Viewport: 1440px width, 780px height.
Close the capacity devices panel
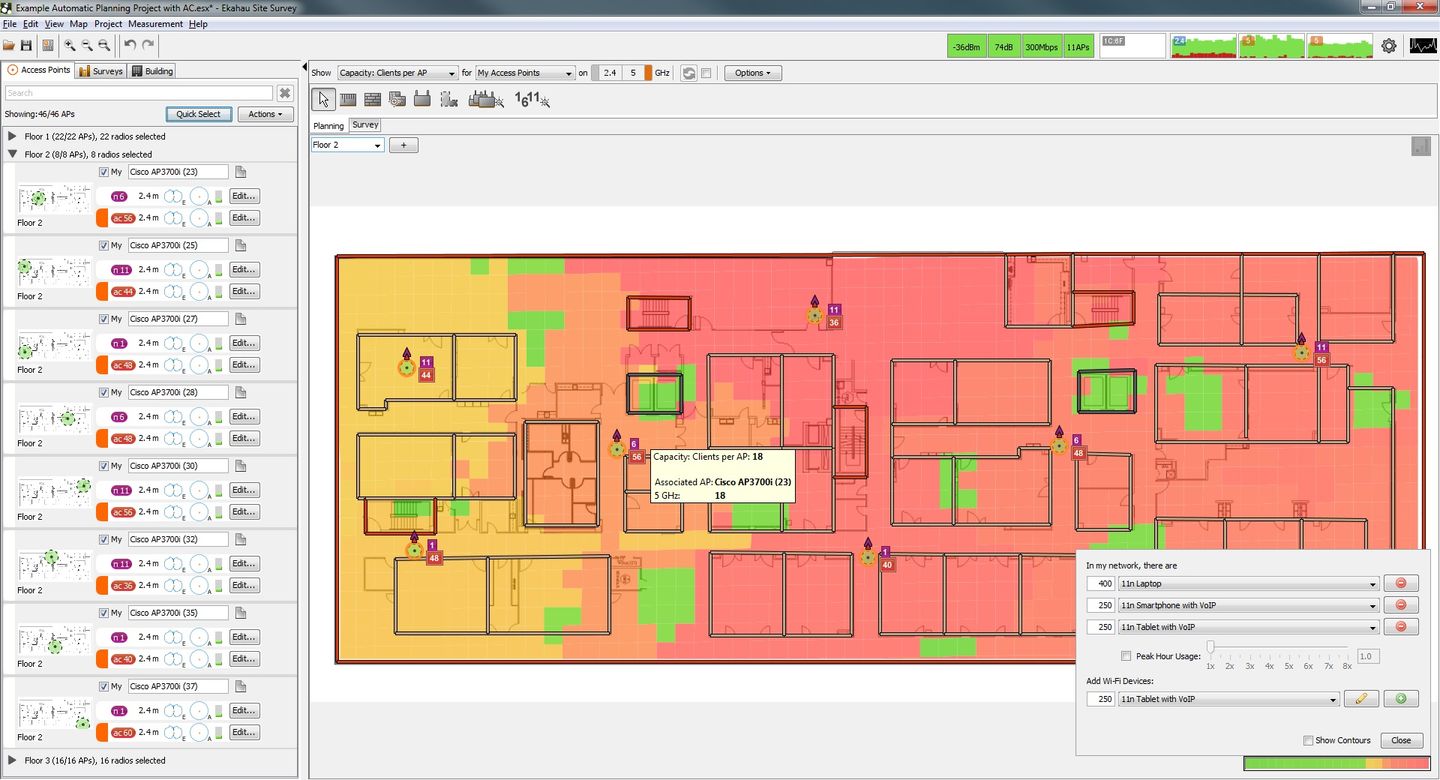pos(1401,740)
